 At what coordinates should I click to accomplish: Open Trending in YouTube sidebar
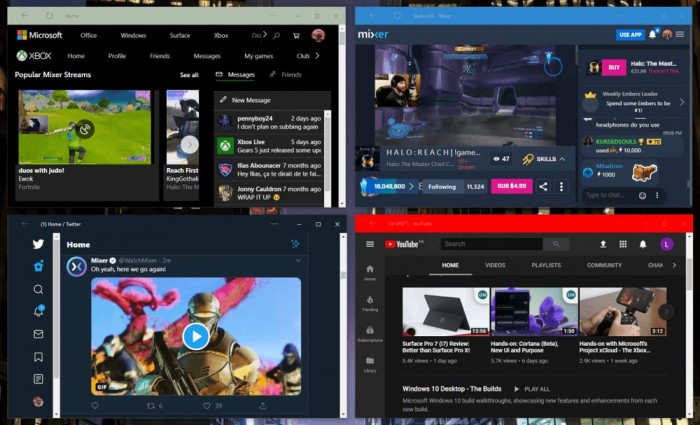pos(370,303)
